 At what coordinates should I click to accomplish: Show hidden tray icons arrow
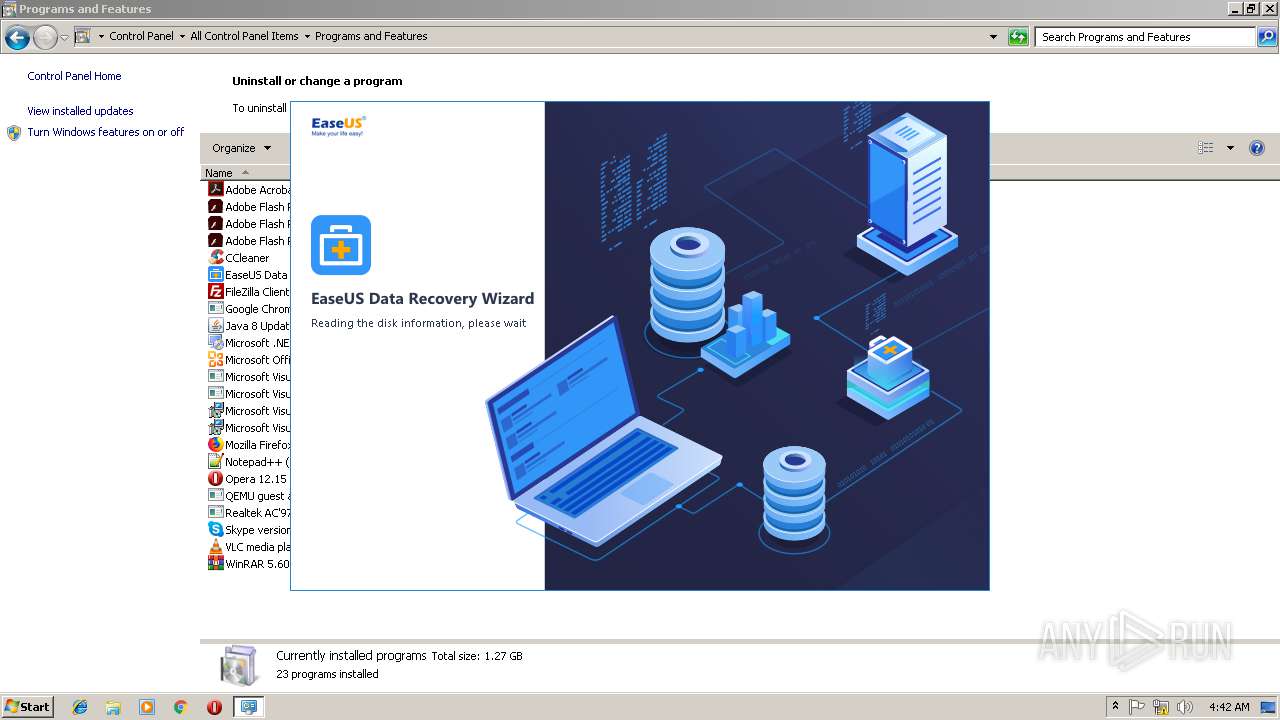[1115, 707]
